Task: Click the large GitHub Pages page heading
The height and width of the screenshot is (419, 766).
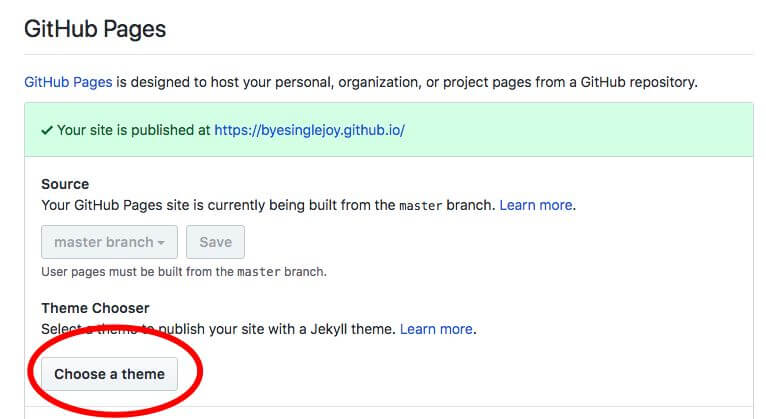Action: tap(95, 28)
